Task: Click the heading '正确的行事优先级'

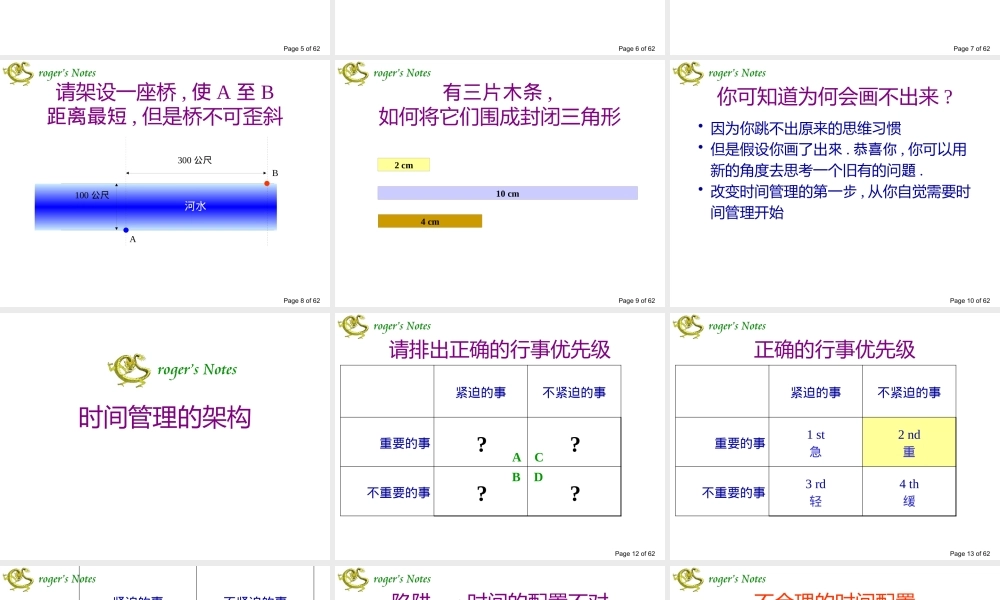Action: pos(834,349)
